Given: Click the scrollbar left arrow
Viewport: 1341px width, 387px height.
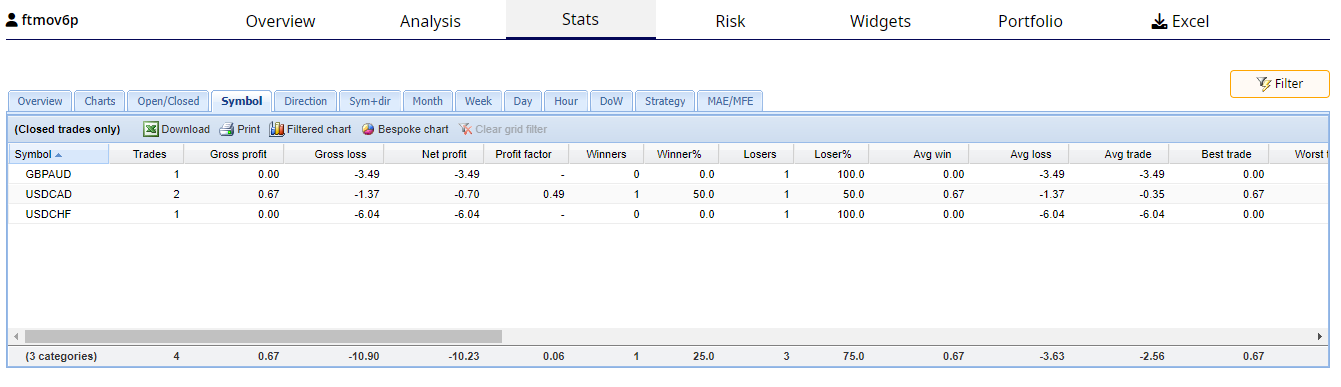Looking at the screenshot, I should [16, 336].
